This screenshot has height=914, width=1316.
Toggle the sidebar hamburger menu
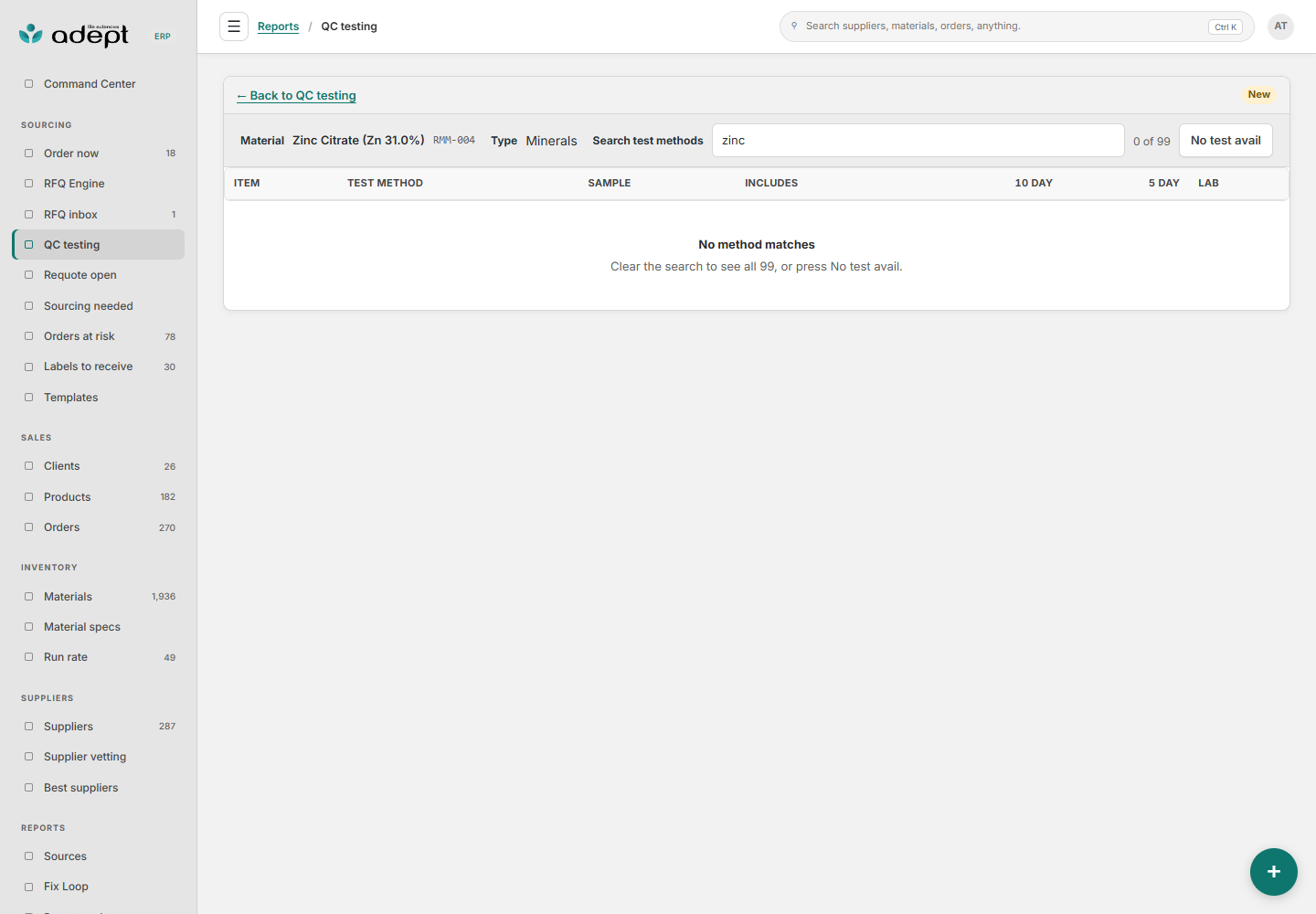(x=234, y=27)
